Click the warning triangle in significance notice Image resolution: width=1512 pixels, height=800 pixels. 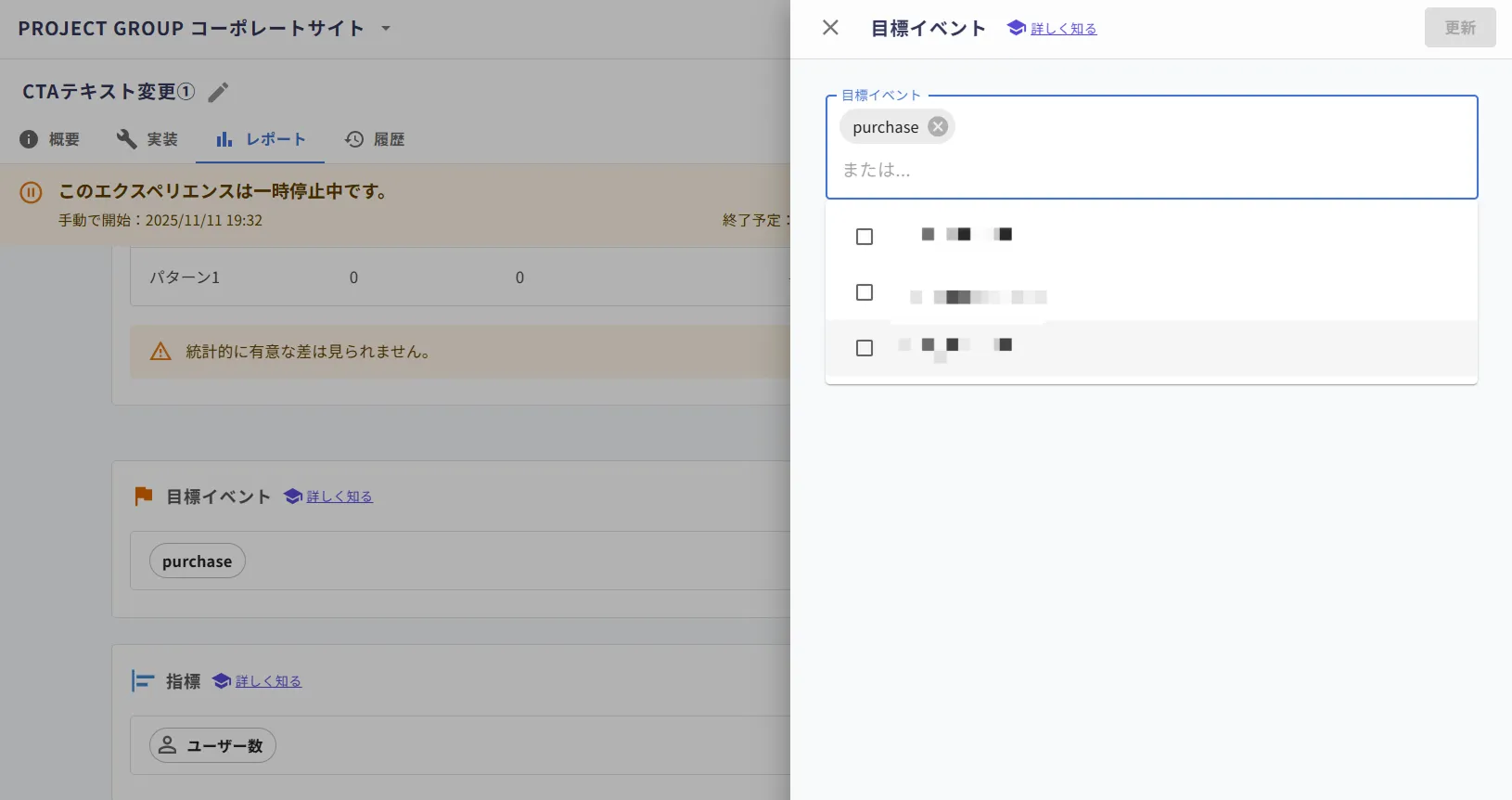[x=160, y=352]
